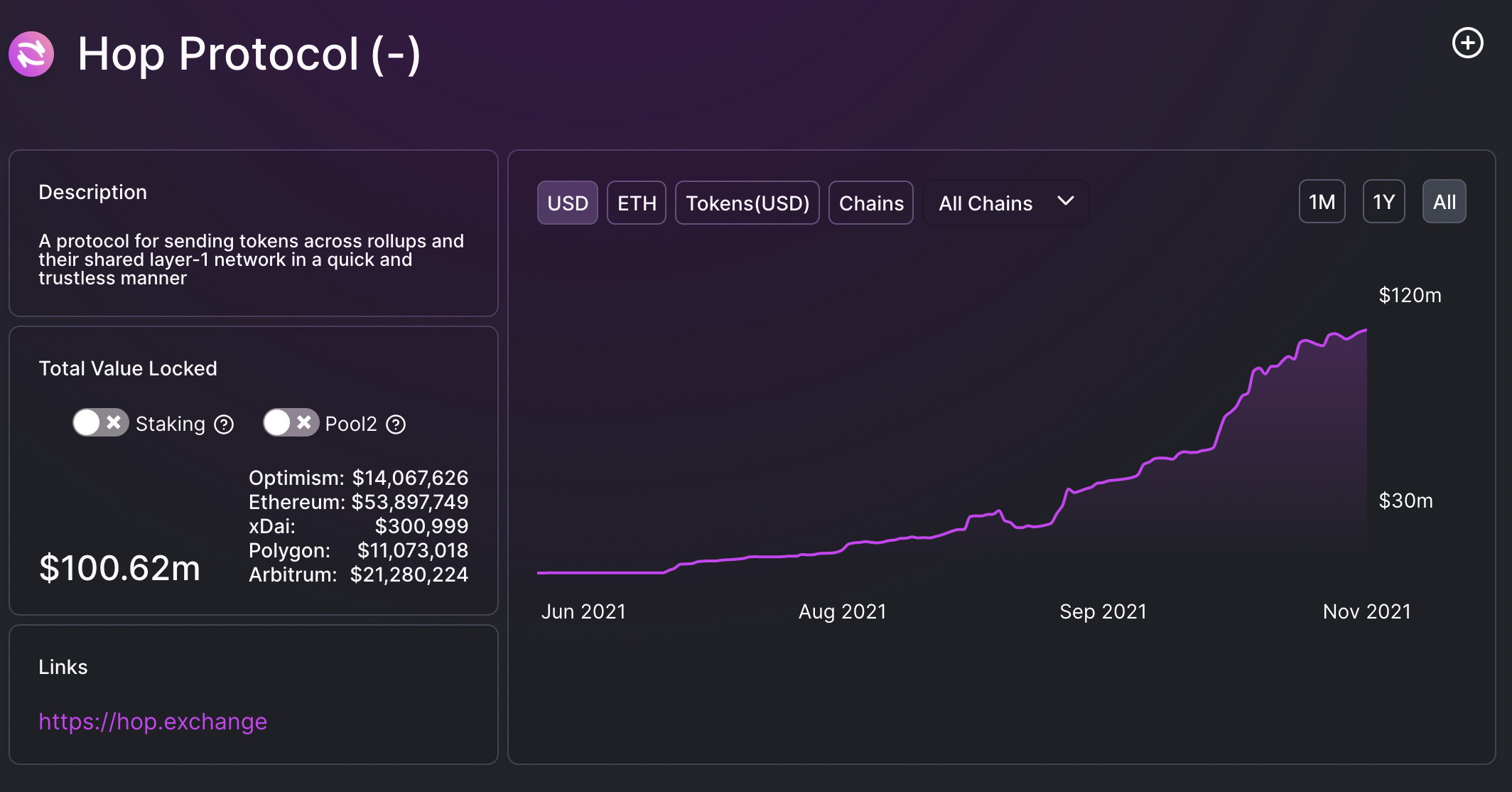
Task: Set chart range to 1M
Action: coord(1322,202)
